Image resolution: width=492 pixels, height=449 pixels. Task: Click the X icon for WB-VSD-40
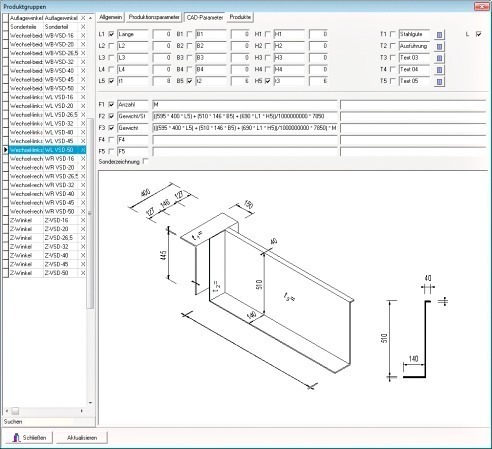click(x=83, y=71)
